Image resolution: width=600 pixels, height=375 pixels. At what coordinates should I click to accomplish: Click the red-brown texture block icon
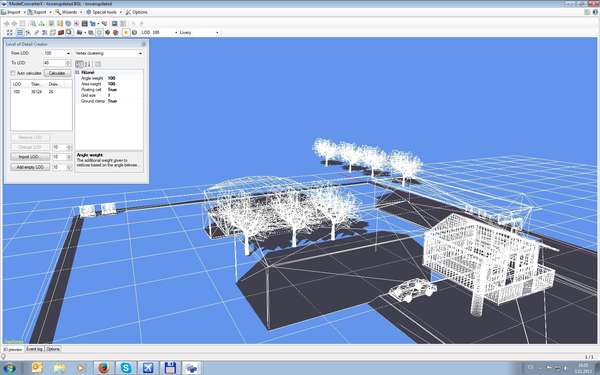[x=60, y=33]
